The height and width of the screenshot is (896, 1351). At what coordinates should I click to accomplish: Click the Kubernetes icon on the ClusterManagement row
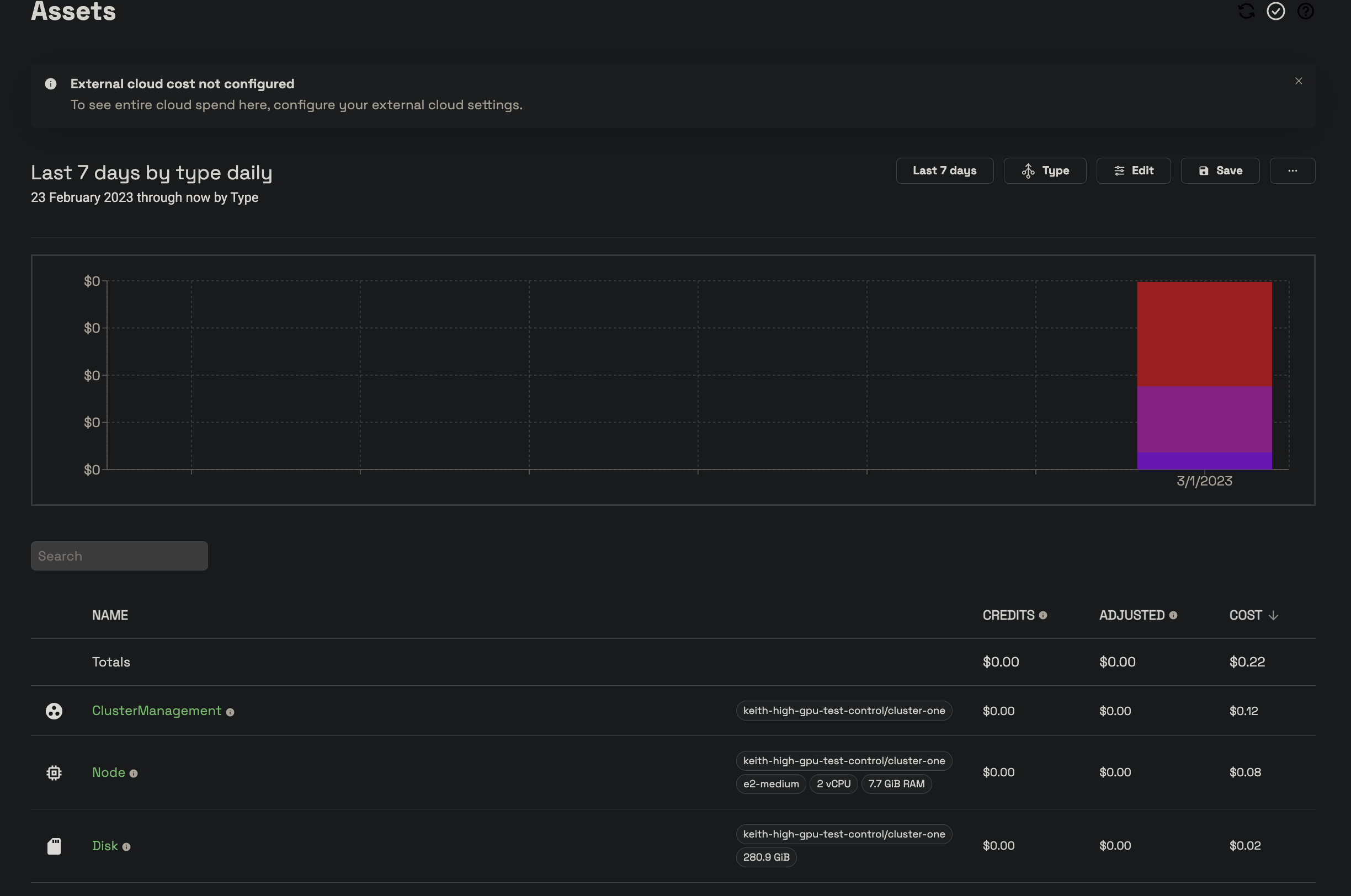point(54,711)
